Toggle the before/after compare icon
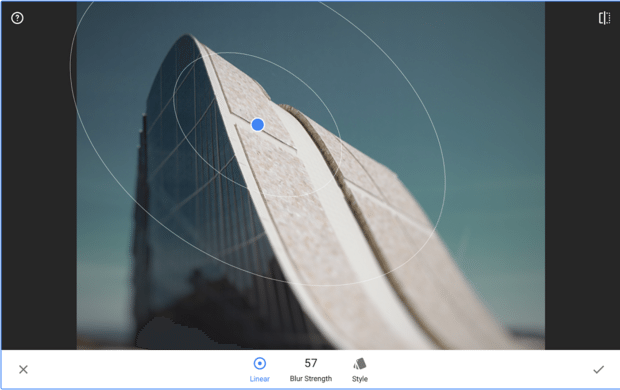 point(604,18)
